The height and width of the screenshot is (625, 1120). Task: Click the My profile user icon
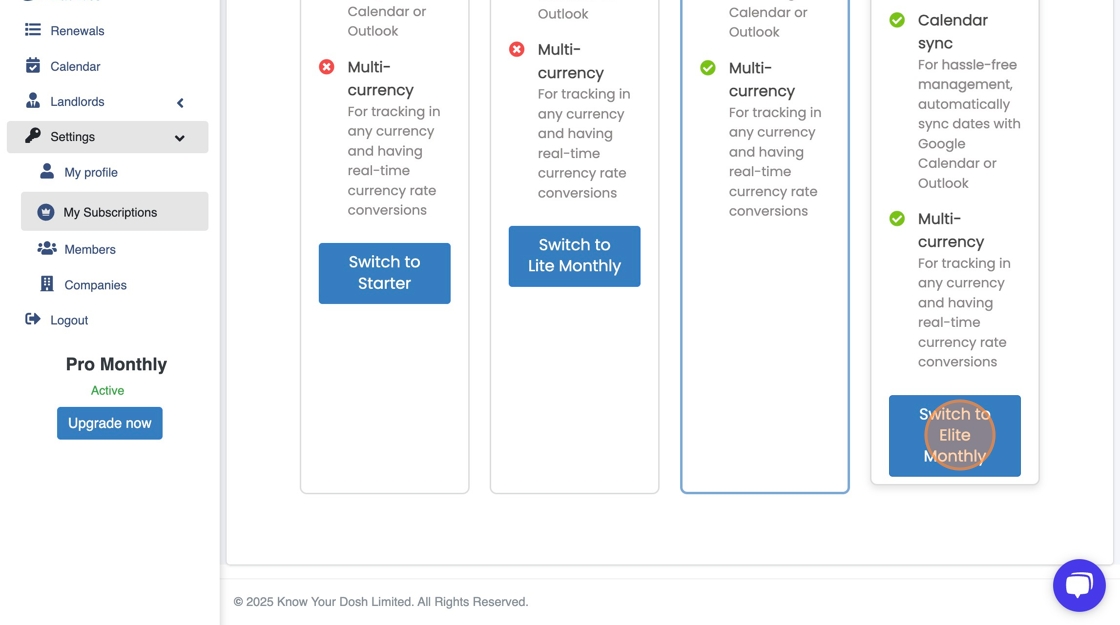click(47, 172)
